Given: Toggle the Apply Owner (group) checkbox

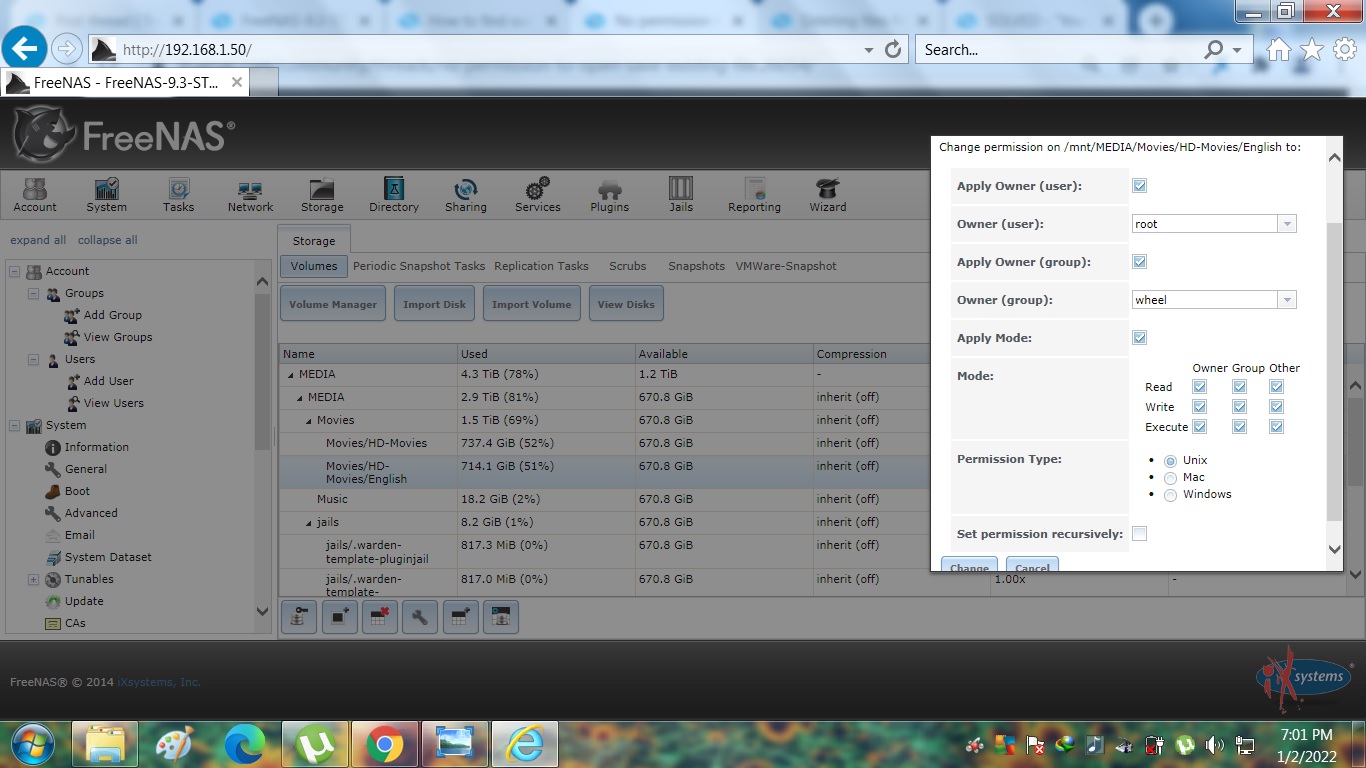Looking at the screenshot, I should pos(1139,262).
